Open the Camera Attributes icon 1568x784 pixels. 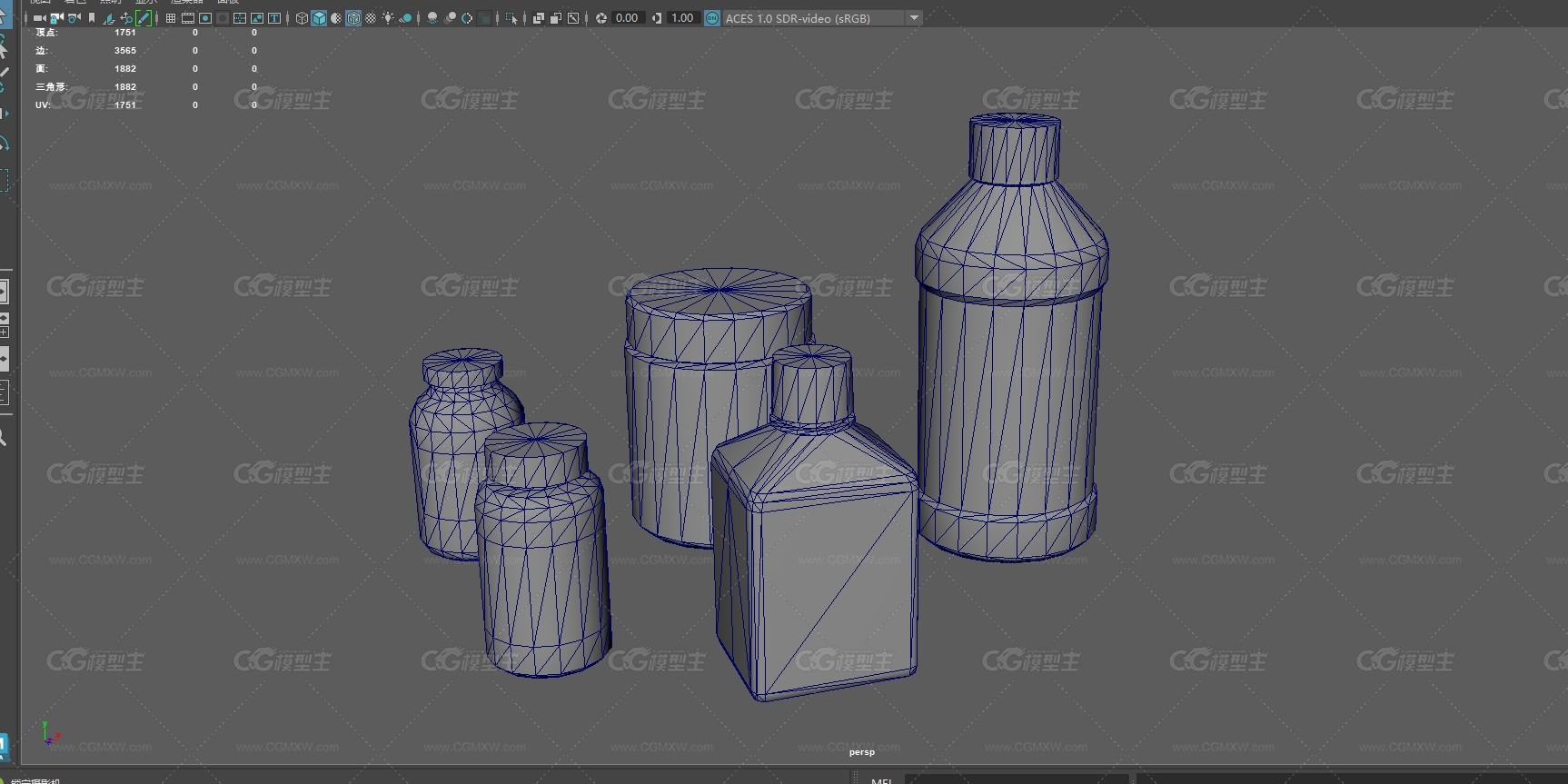[x=74, y=18]
